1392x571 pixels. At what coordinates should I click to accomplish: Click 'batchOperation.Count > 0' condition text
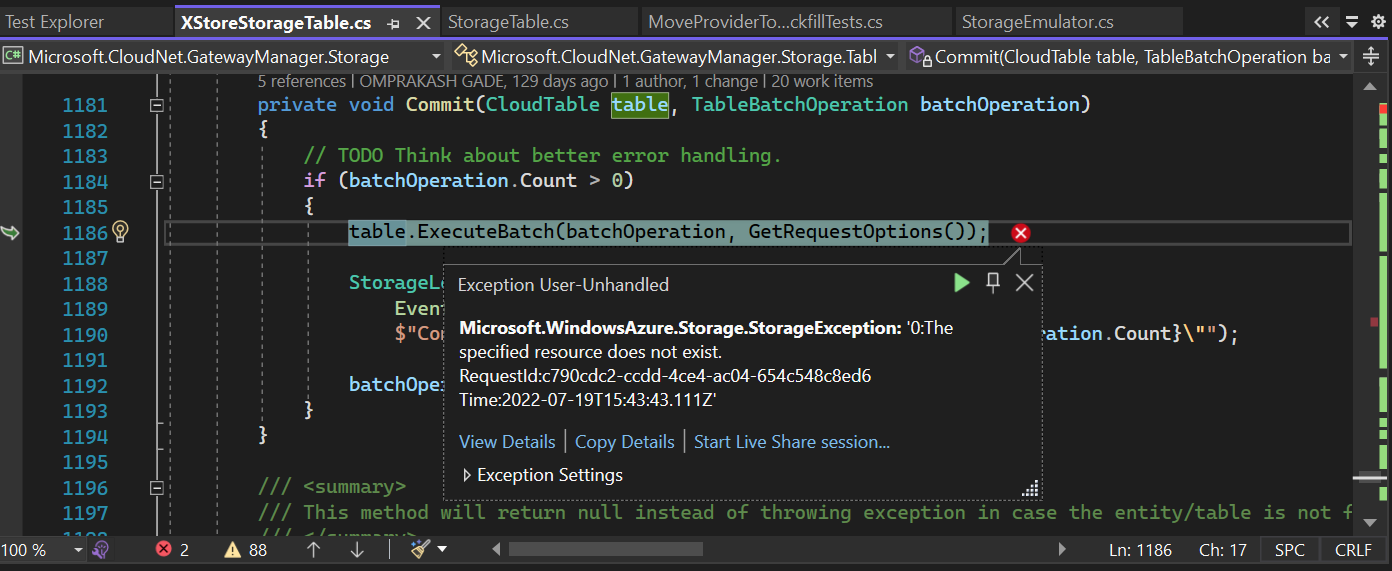click(485, 181)
